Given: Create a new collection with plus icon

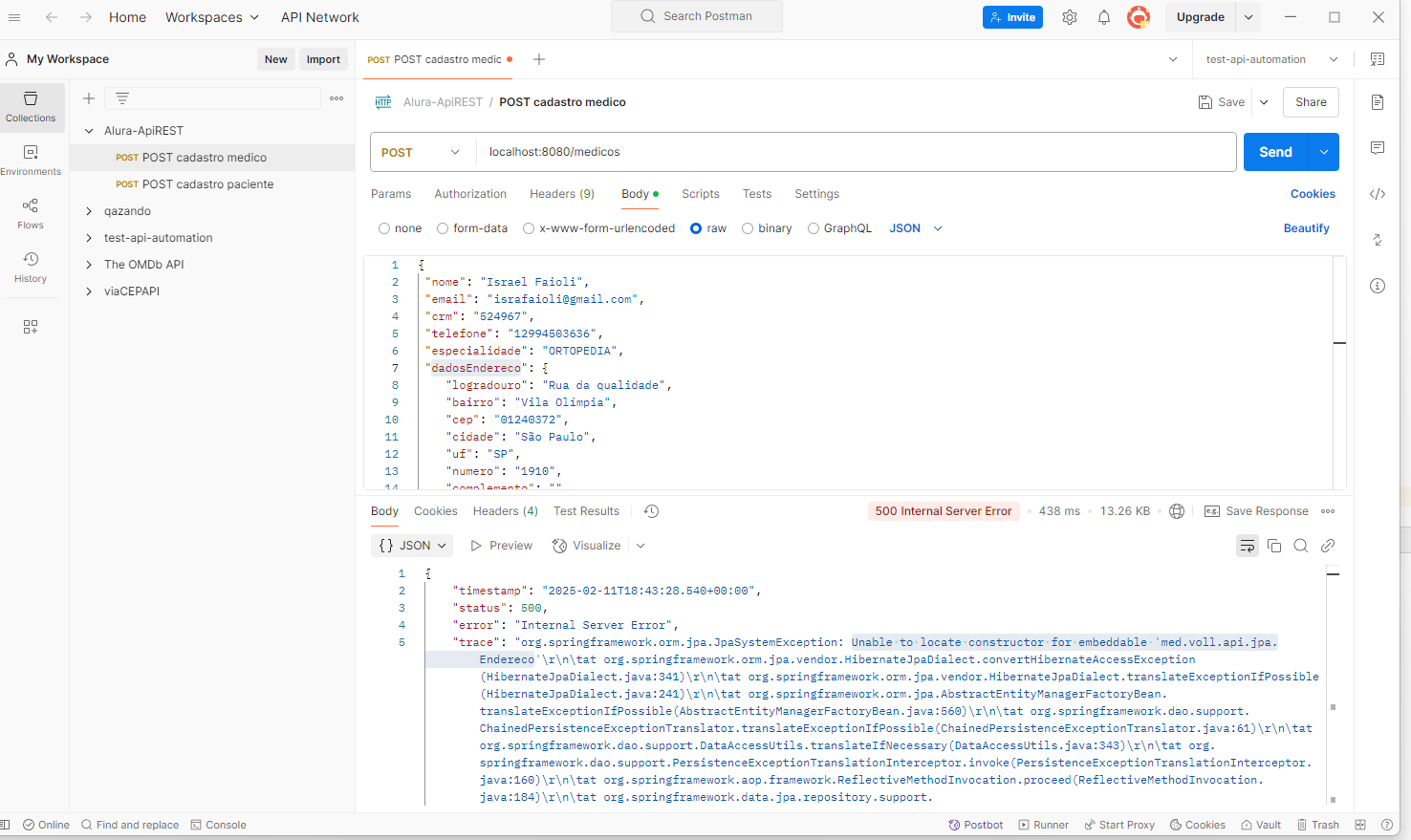Looking at the screenshot, I should point(89,98).
